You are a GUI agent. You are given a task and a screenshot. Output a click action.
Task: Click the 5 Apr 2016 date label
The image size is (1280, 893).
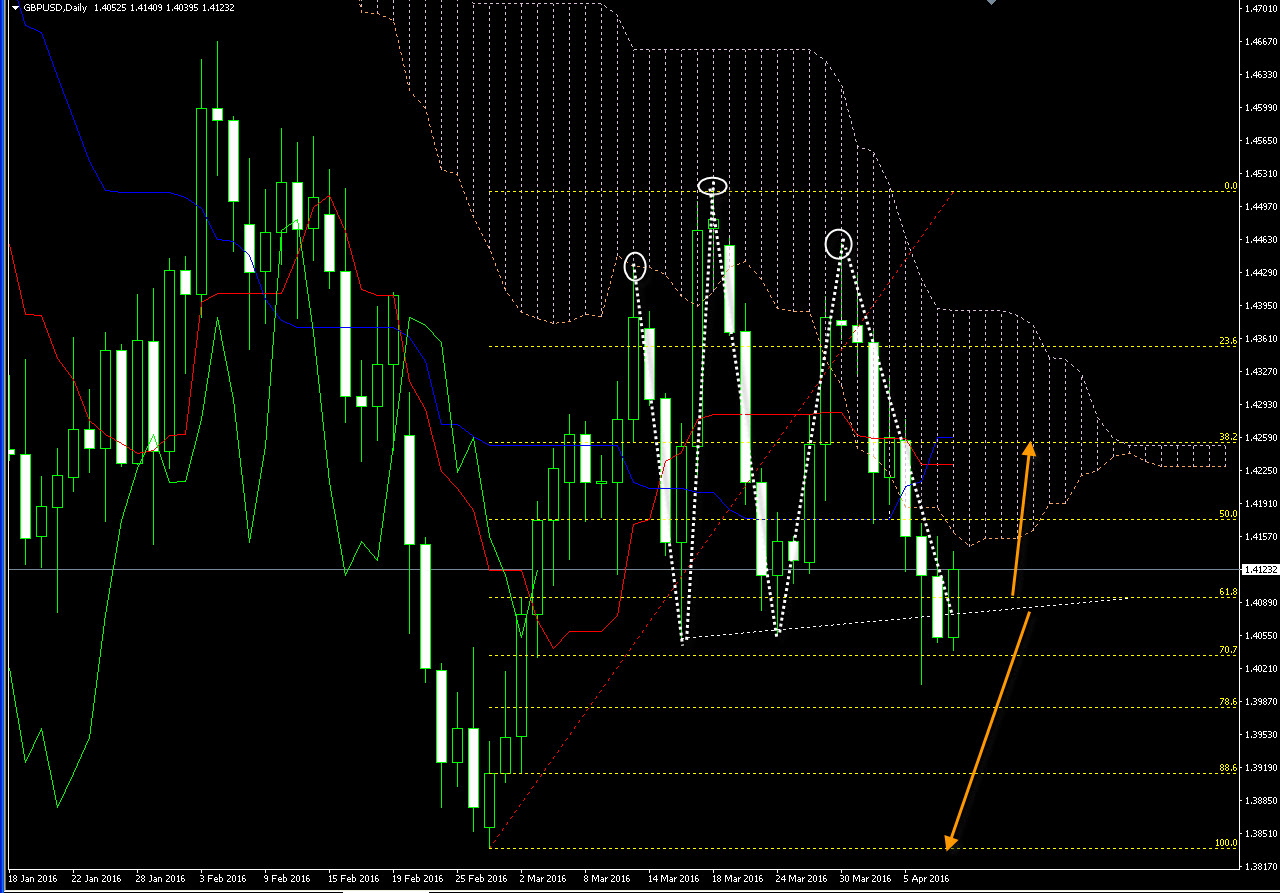point(926,879)
